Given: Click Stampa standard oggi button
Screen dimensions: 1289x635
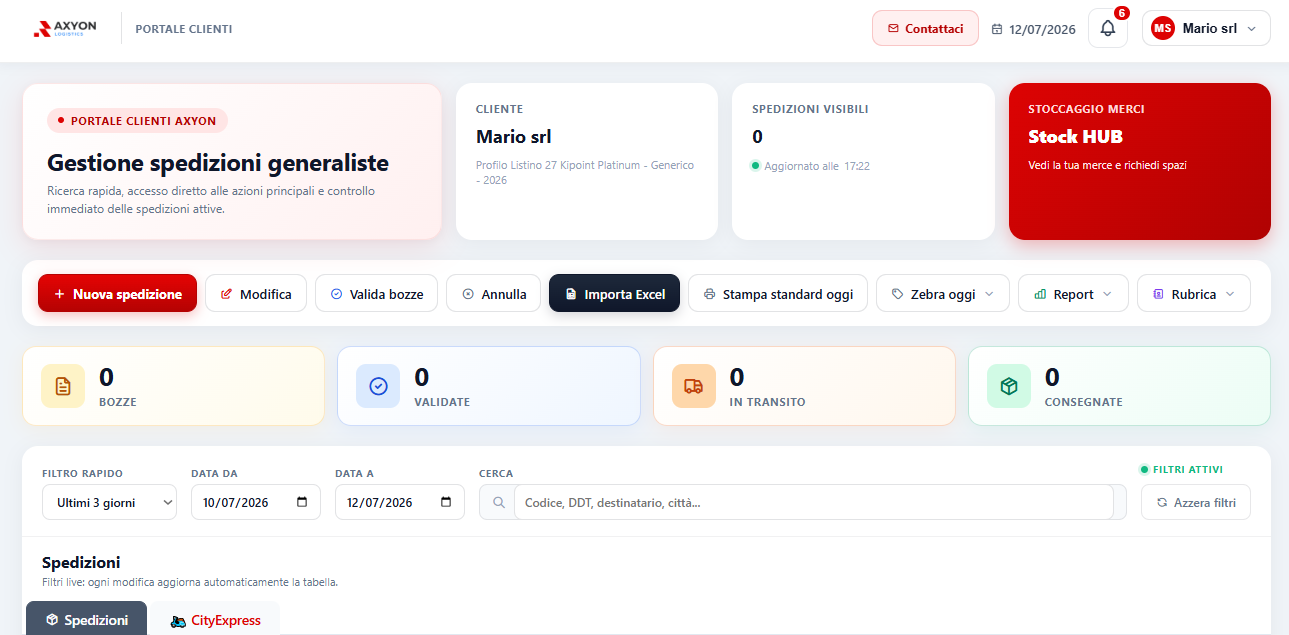Looking at the screenshot, I should click(778, 294).
